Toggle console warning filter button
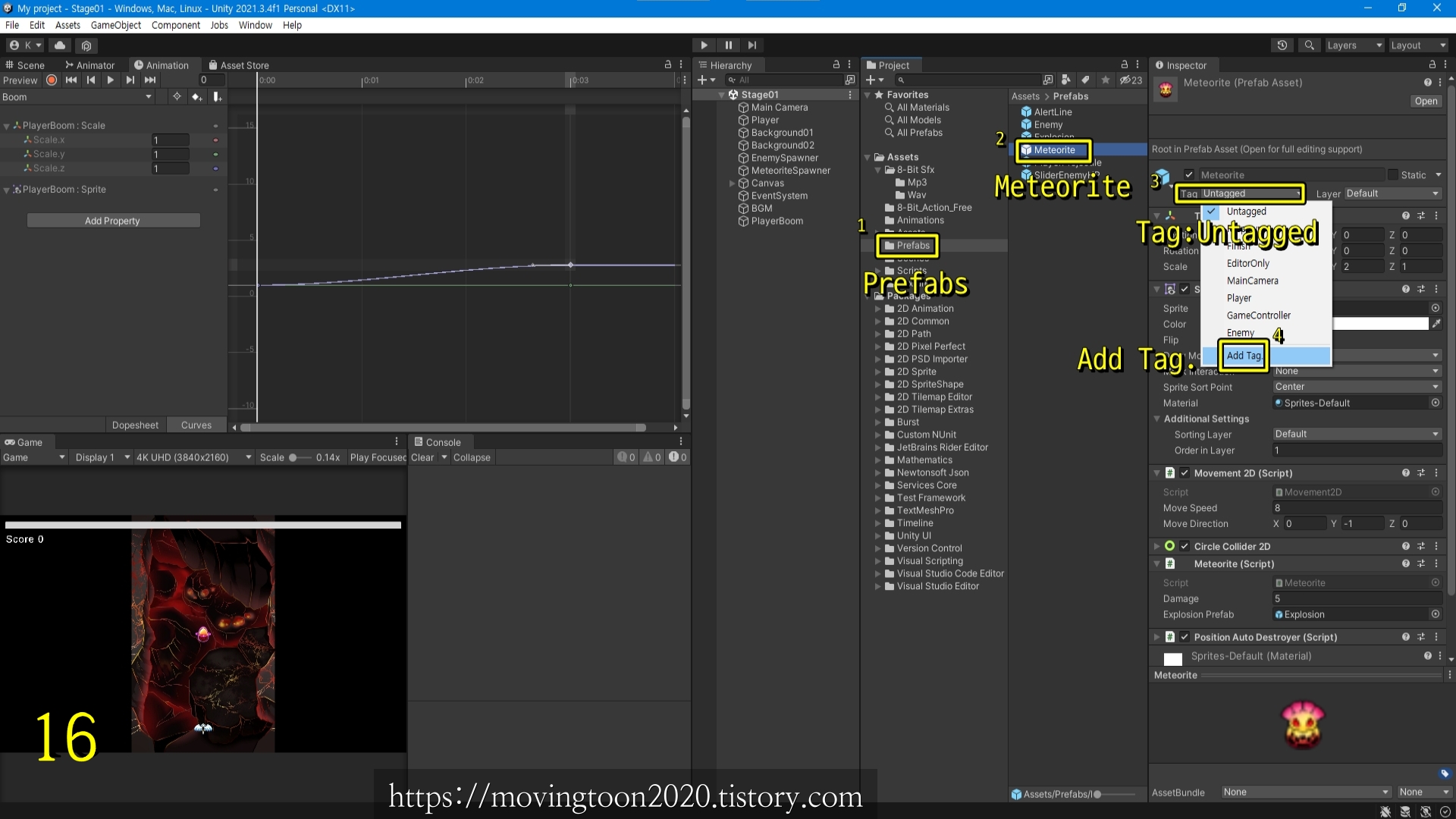 tap(652, 457)
